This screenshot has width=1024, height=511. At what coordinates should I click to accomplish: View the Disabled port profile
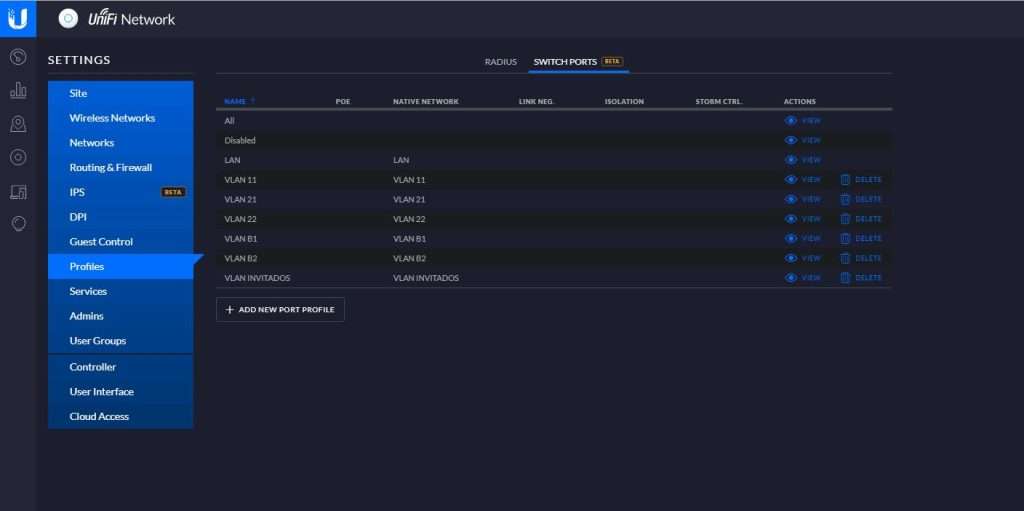point(803,140)
